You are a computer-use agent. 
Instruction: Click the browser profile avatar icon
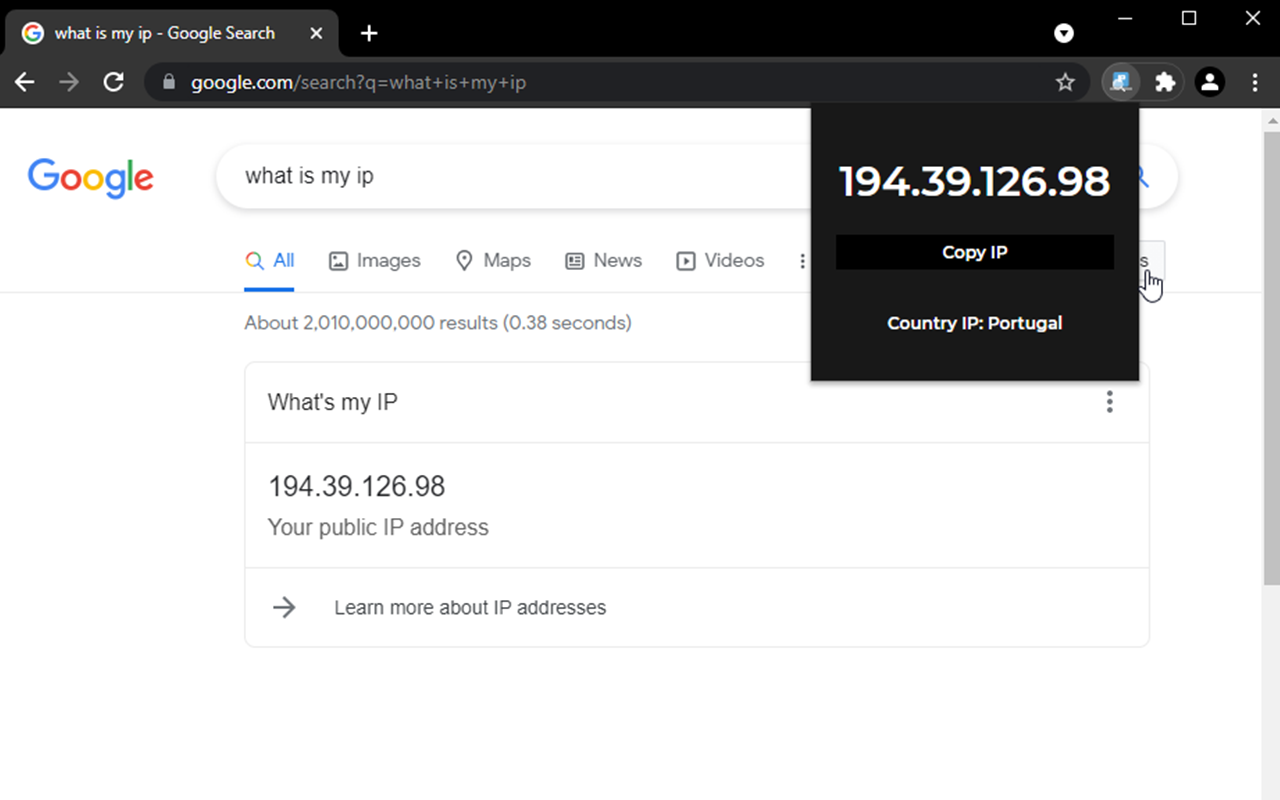[x=1210, y=81]
